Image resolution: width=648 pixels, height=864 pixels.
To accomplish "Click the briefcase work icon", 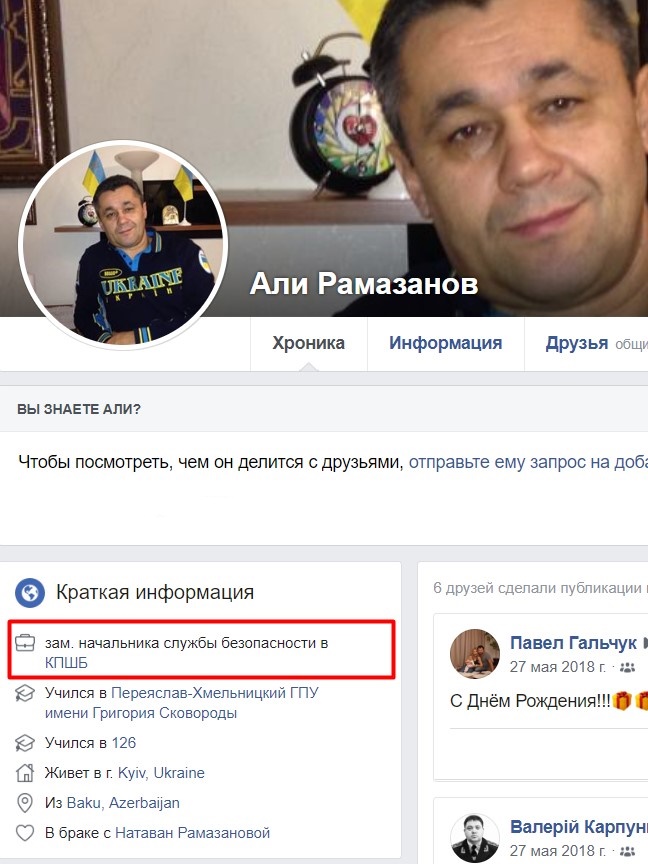I will (x=25, y=642).
